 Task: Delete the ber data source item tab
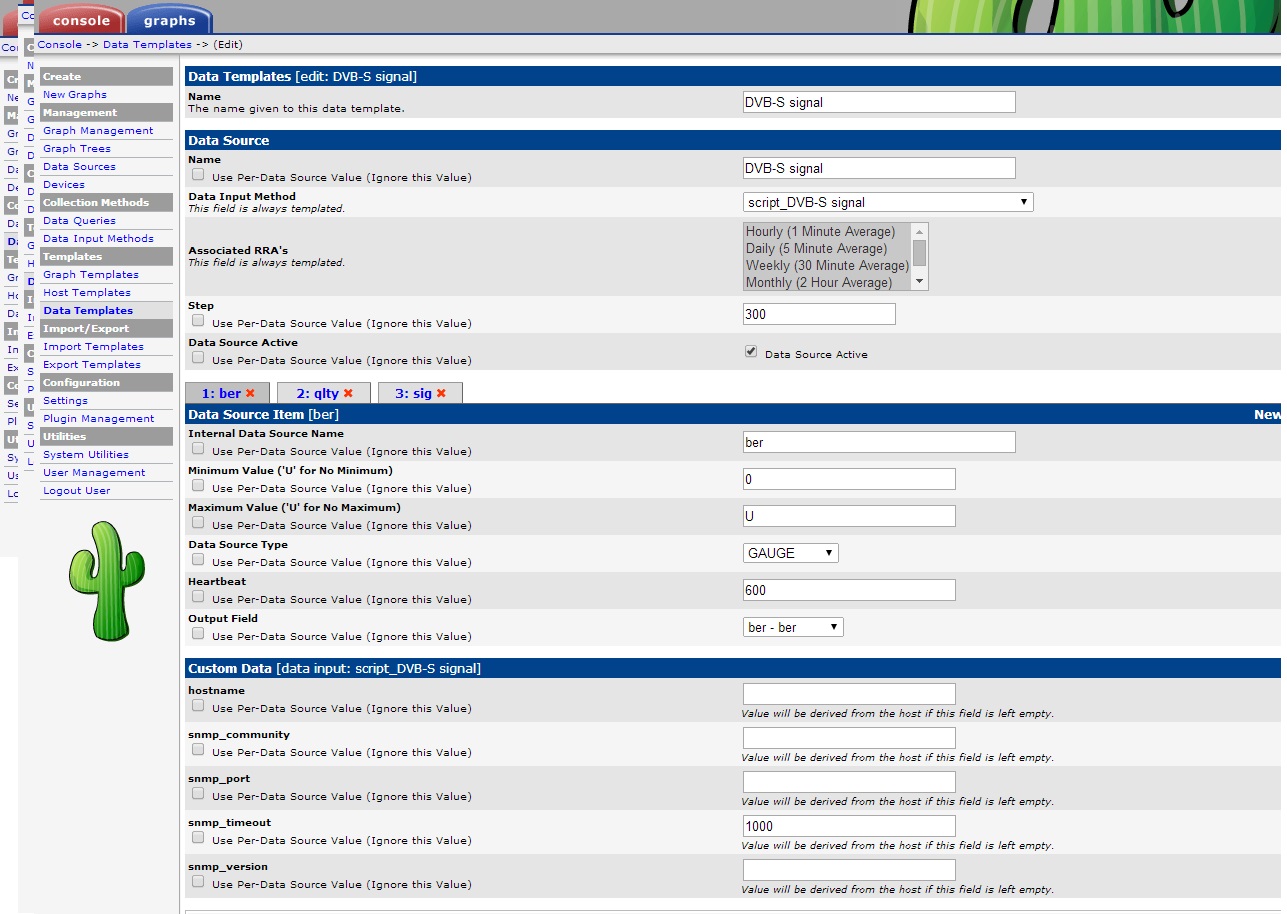coord(250,394)
